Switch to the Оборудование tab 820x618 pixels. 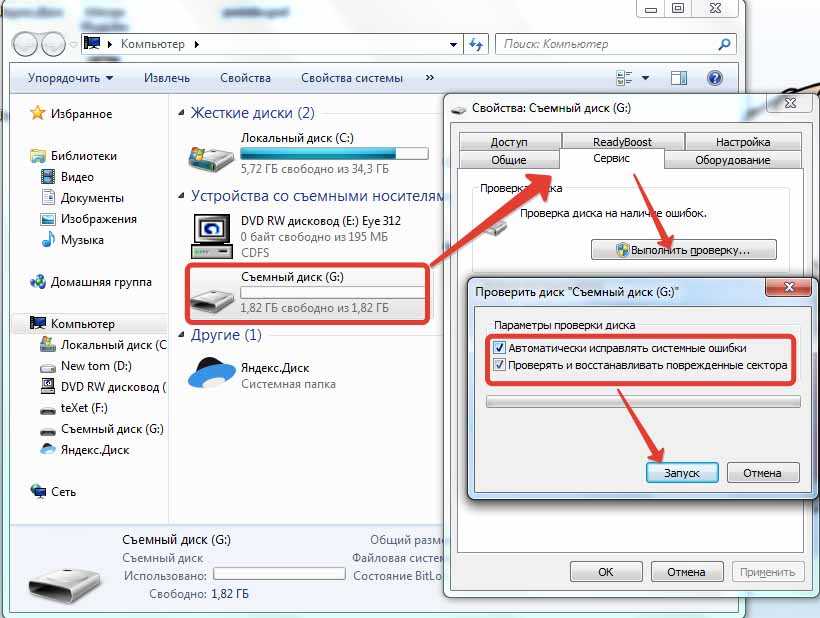(733, 159)
